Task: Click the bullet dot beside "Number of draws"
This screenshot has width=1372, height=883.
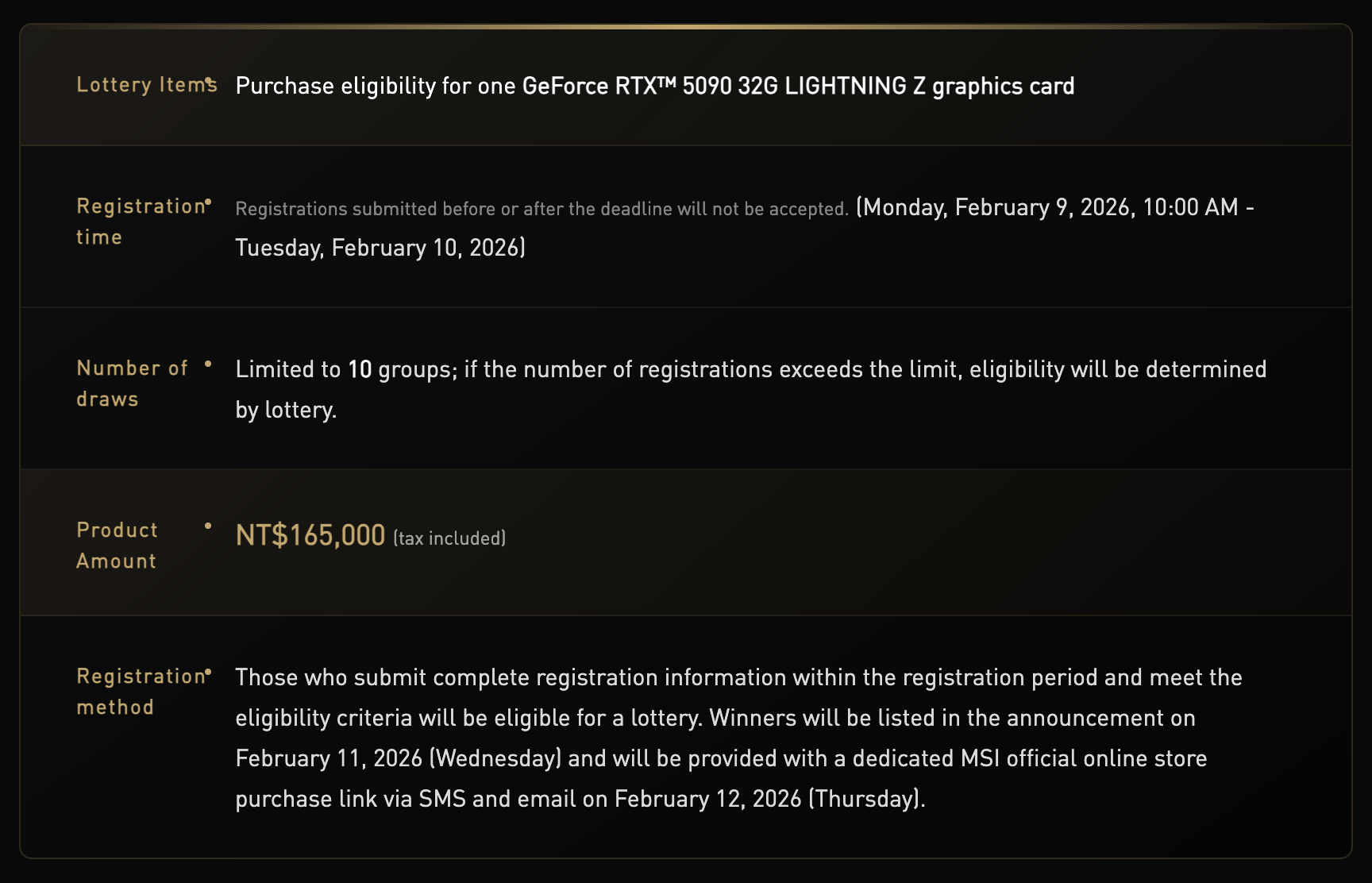Action: pos(208,364)
